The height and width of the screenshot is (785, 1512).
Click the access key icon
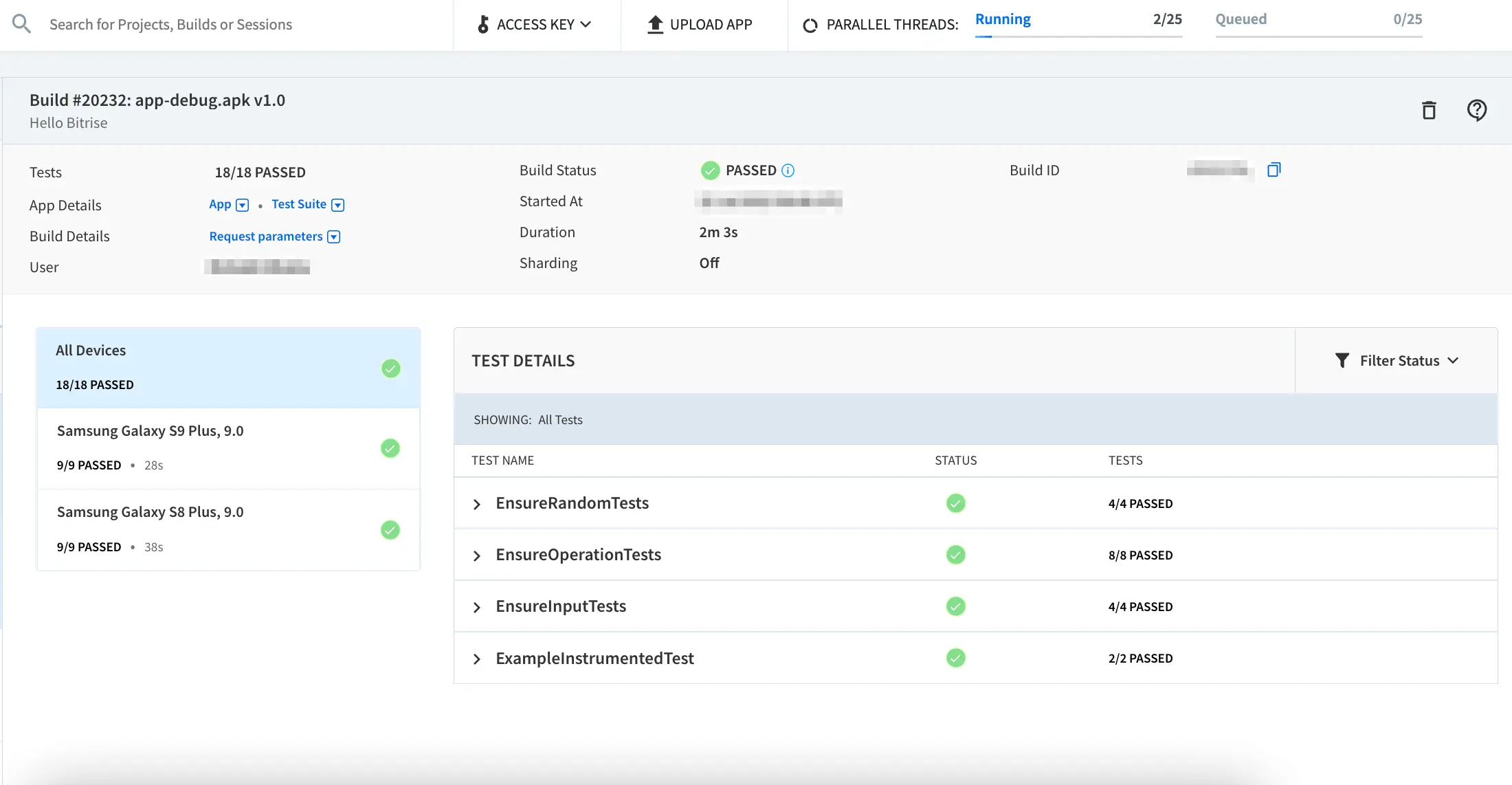[483, 24]
